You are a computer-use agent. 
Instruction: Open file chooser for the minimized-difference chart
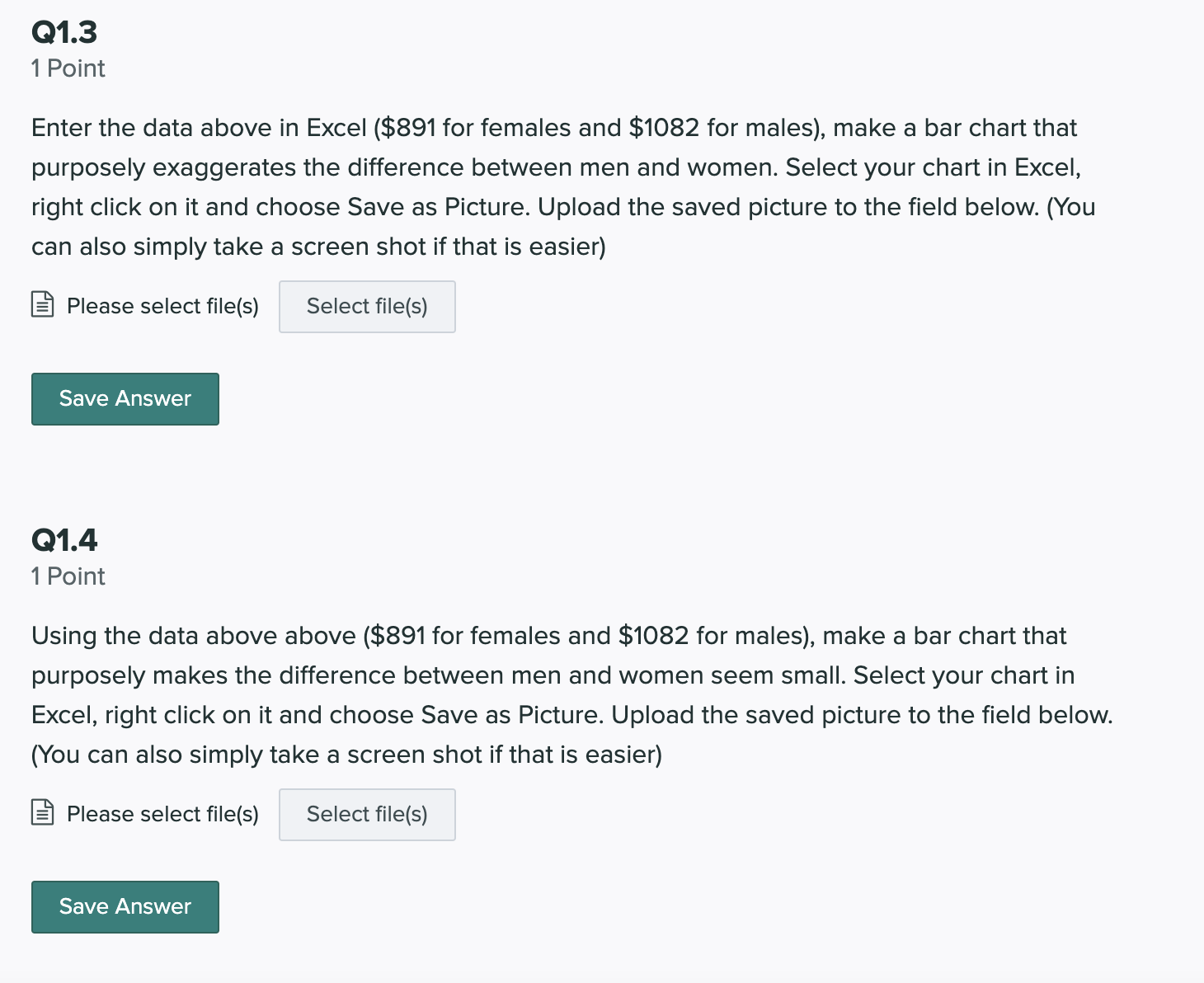367,814
